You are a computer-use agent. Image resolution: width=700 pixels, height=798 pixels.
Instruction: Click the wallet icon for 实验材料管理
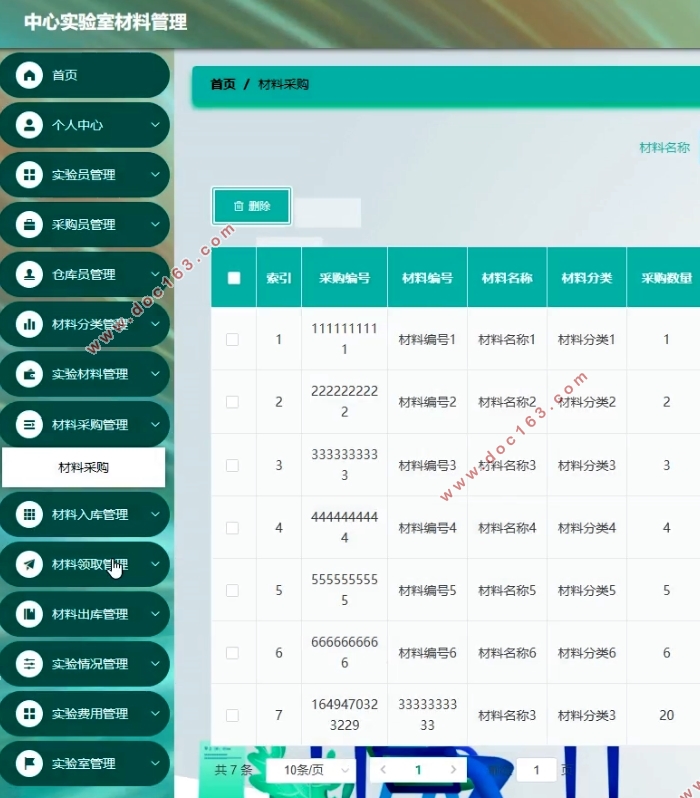[x=29, y=374]
